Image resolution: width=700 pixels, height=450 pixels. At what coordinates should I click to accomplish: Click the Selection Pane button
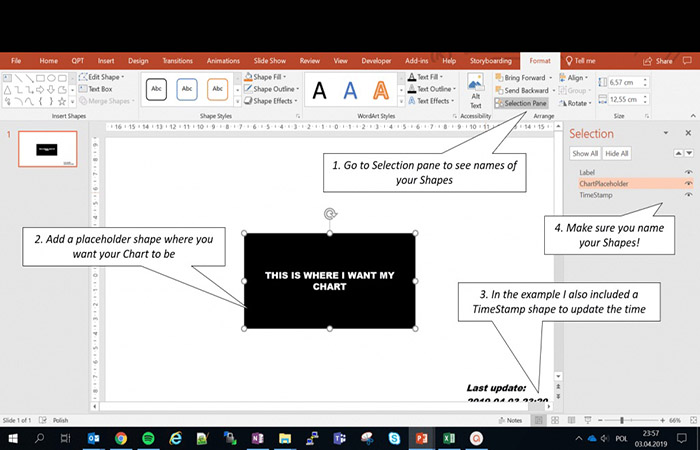(x=521, y=103)
